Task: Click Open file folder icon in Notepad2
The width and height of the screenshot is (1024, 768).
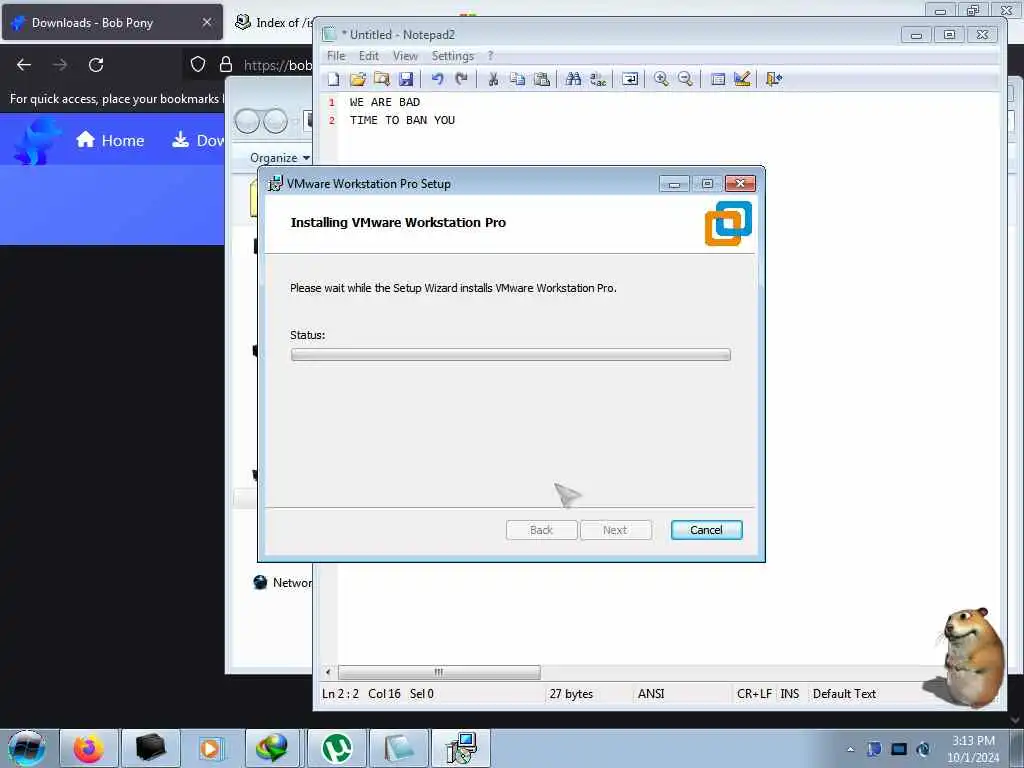Action: pos(358,79)
